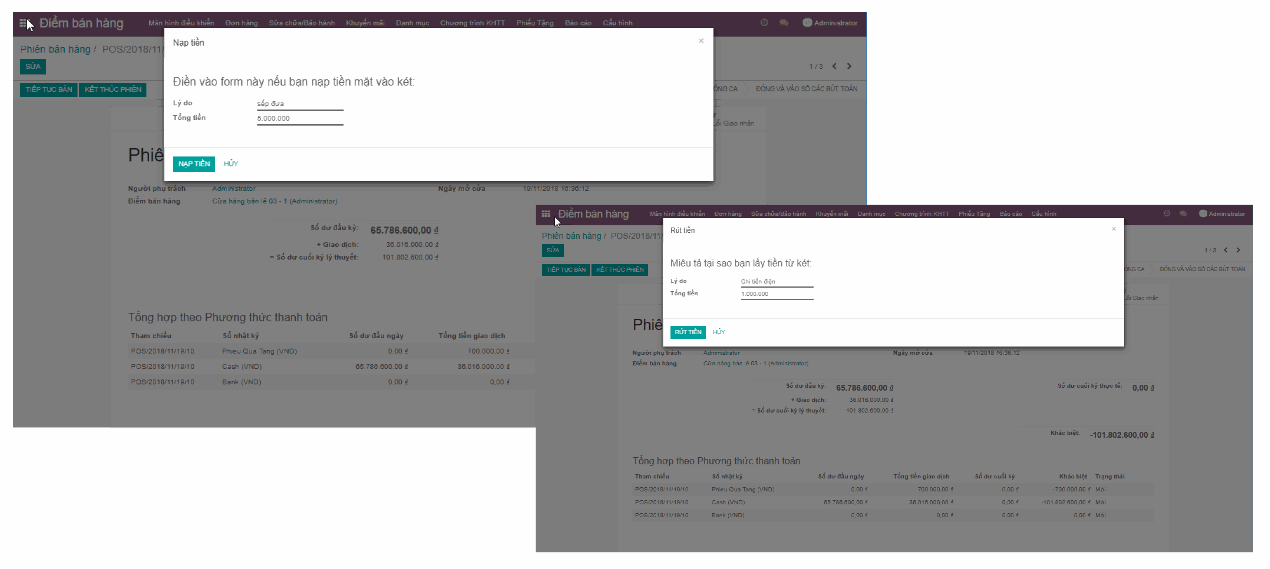Open Administrator link in Nạp tiền window form

(x=234, y=188)
